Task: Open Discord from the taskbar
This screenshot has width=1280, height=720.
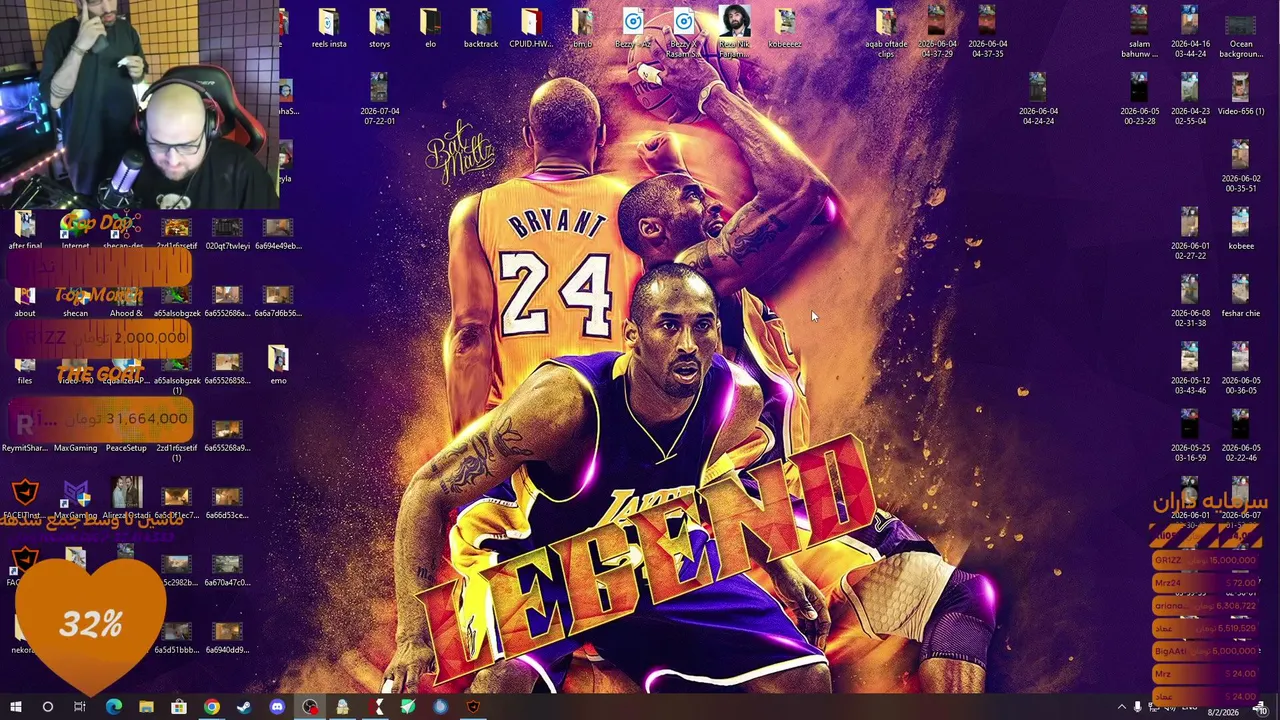Action: [277, 707]
